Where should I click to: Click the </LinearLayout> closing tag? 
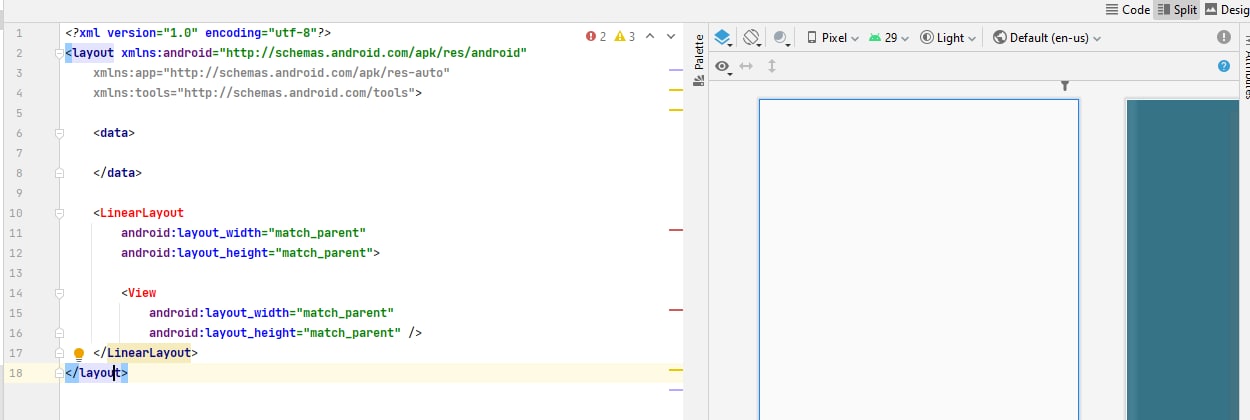tap(145, 352)
